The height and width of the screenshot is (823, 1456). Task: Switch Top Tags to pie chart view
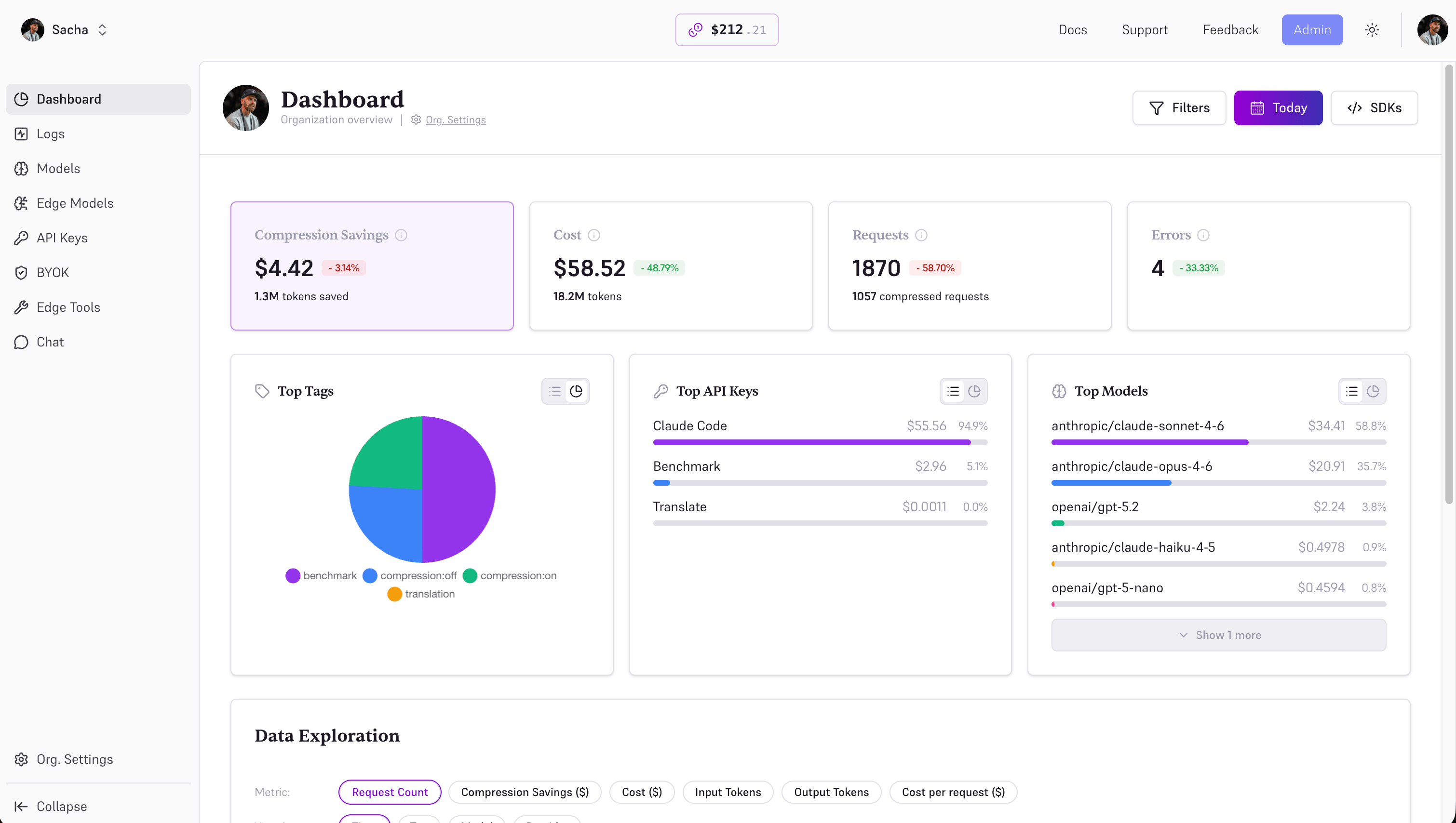(576, 391)
